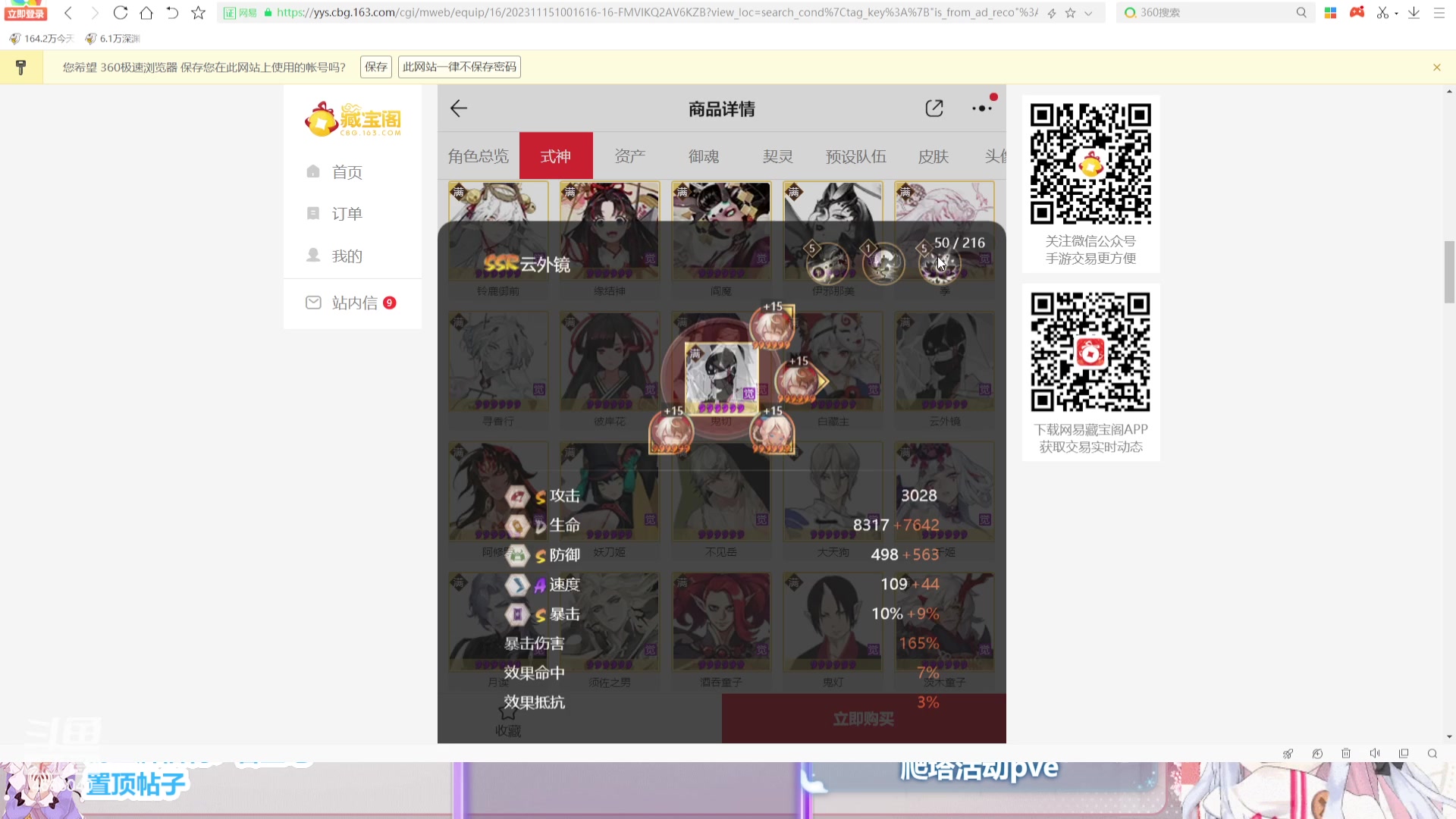1456x819 pixels.
Task: Open 订单 in the sidebar
Action: (347, 214)
